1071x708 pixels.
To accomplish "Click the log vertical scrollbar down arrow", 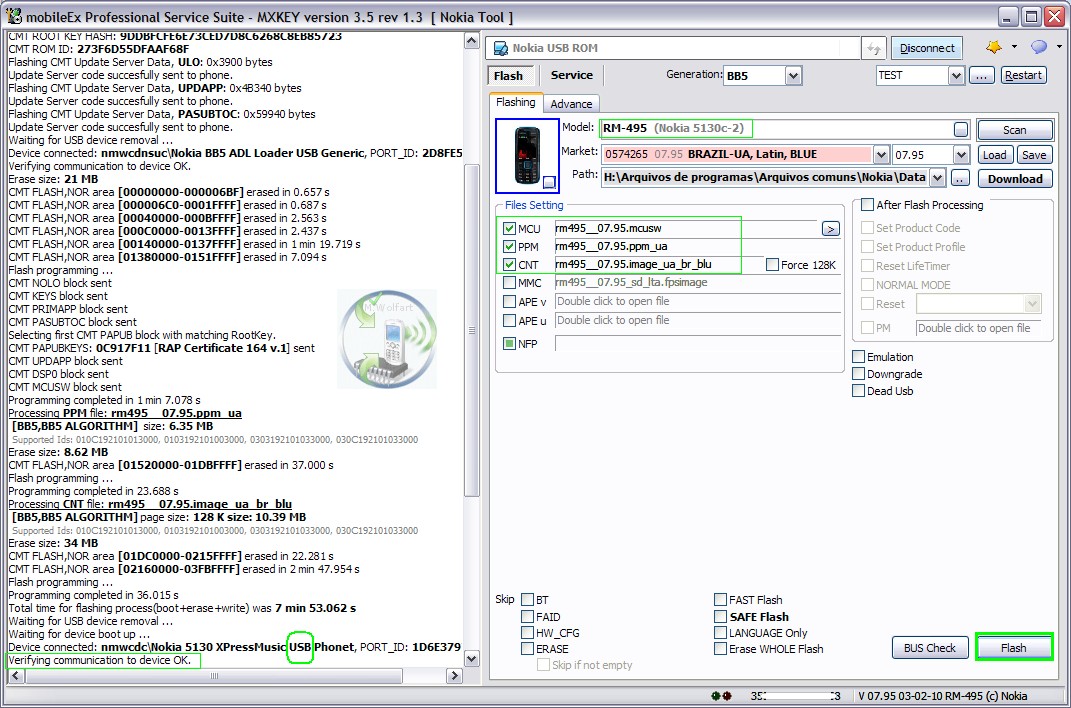I will click(x=471, y=659).
